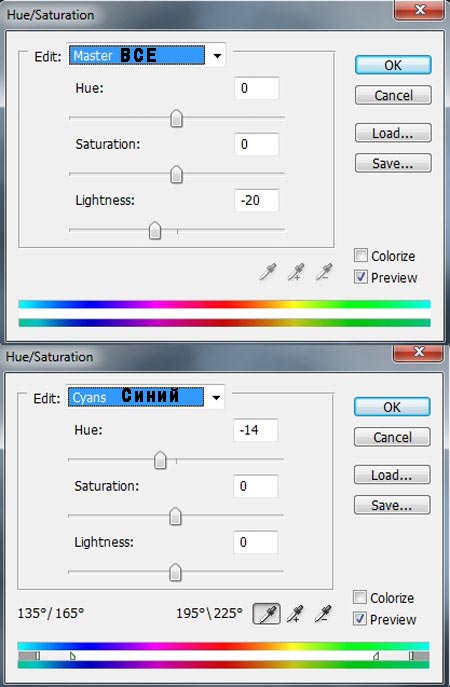Click the plain eyedropper in the Master dialog
Viewport: 450px width, 687px height.
(268, 272)
